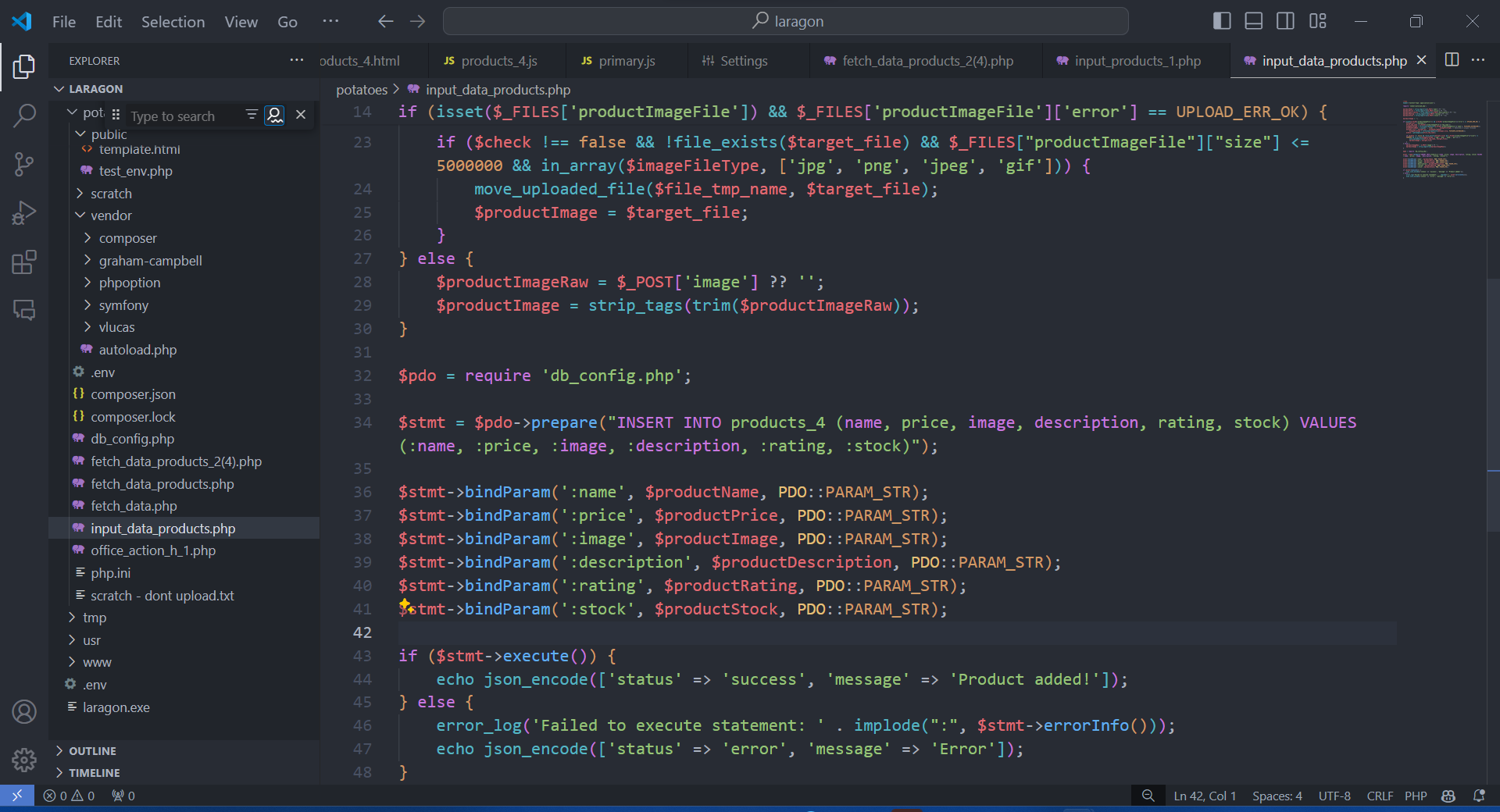
Task: Toggle the Primary Side Bar visibility
Action: click(1222, 21)
